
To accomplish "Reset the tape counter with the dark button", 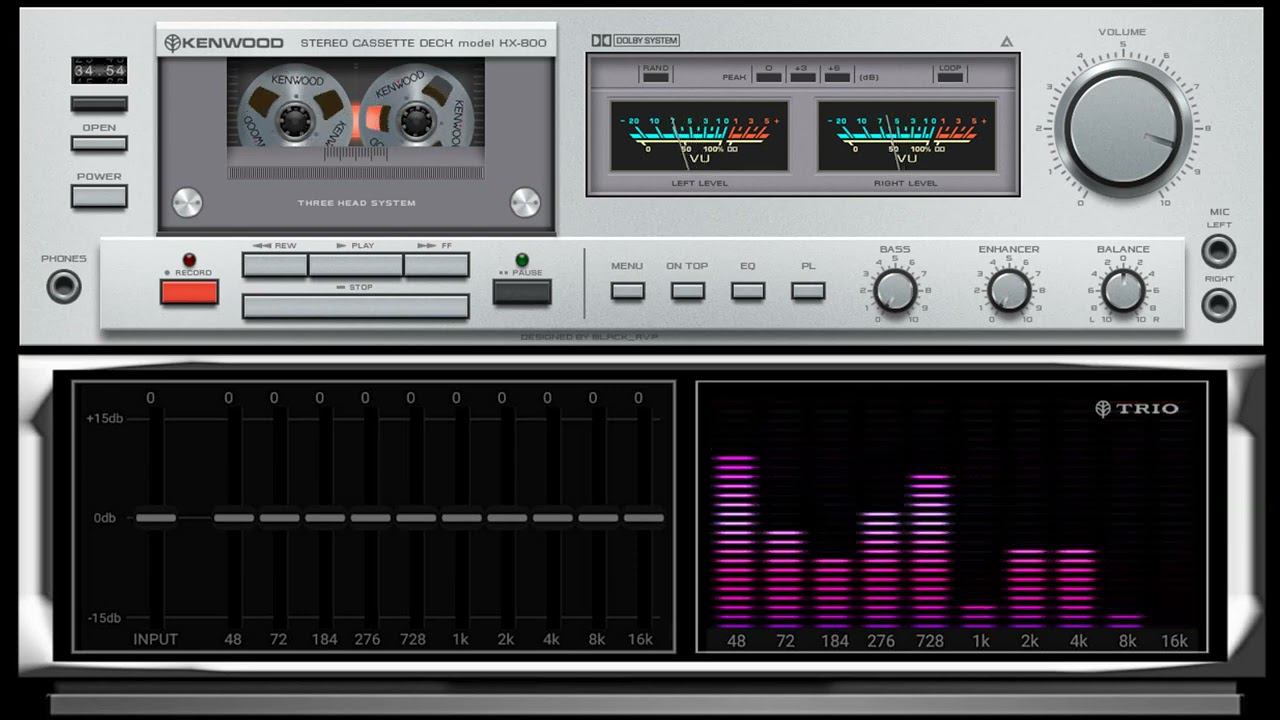I will point(99,103).
